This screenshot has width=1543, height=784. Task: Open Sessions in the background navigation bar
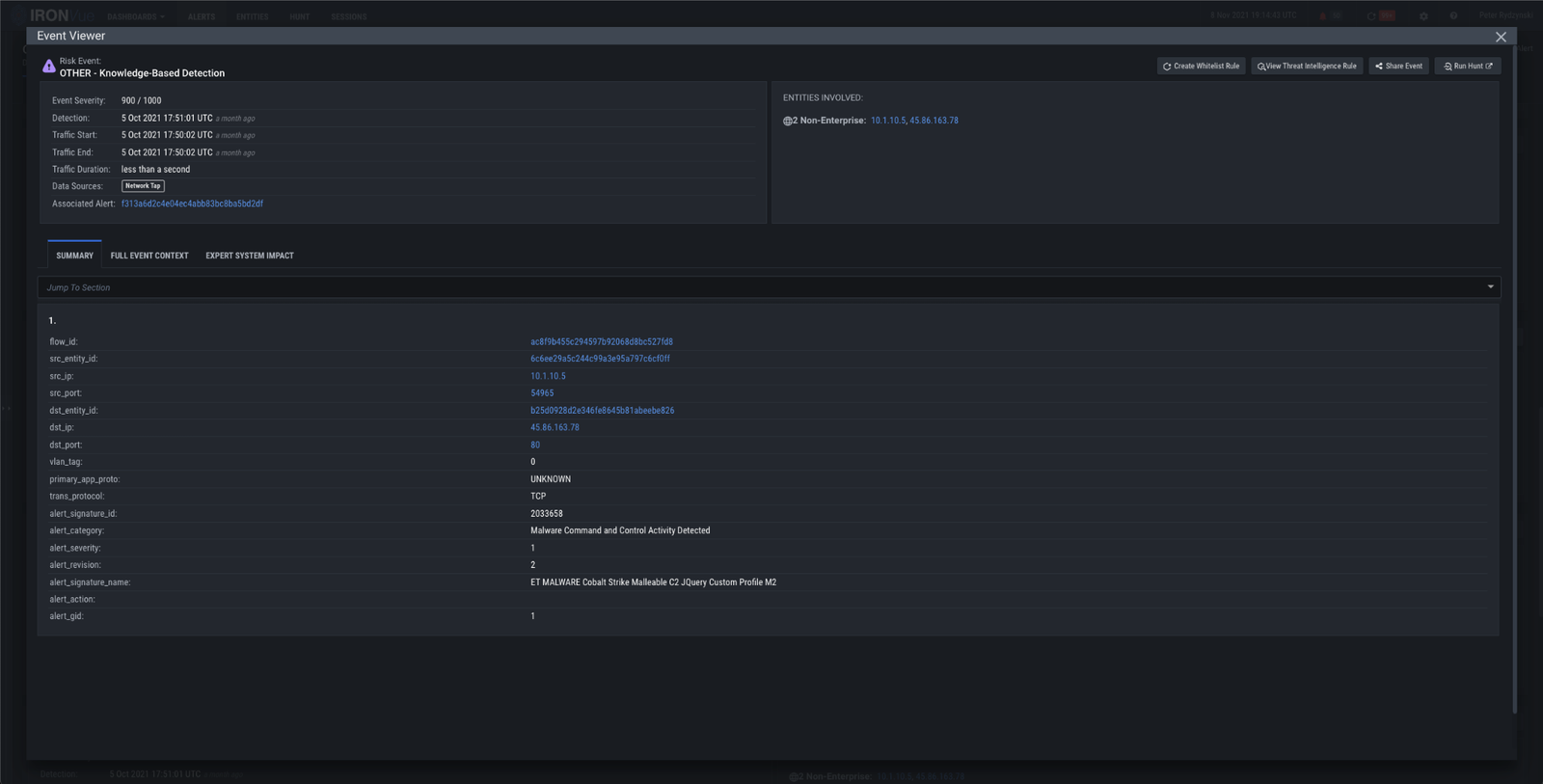point(349,16)
